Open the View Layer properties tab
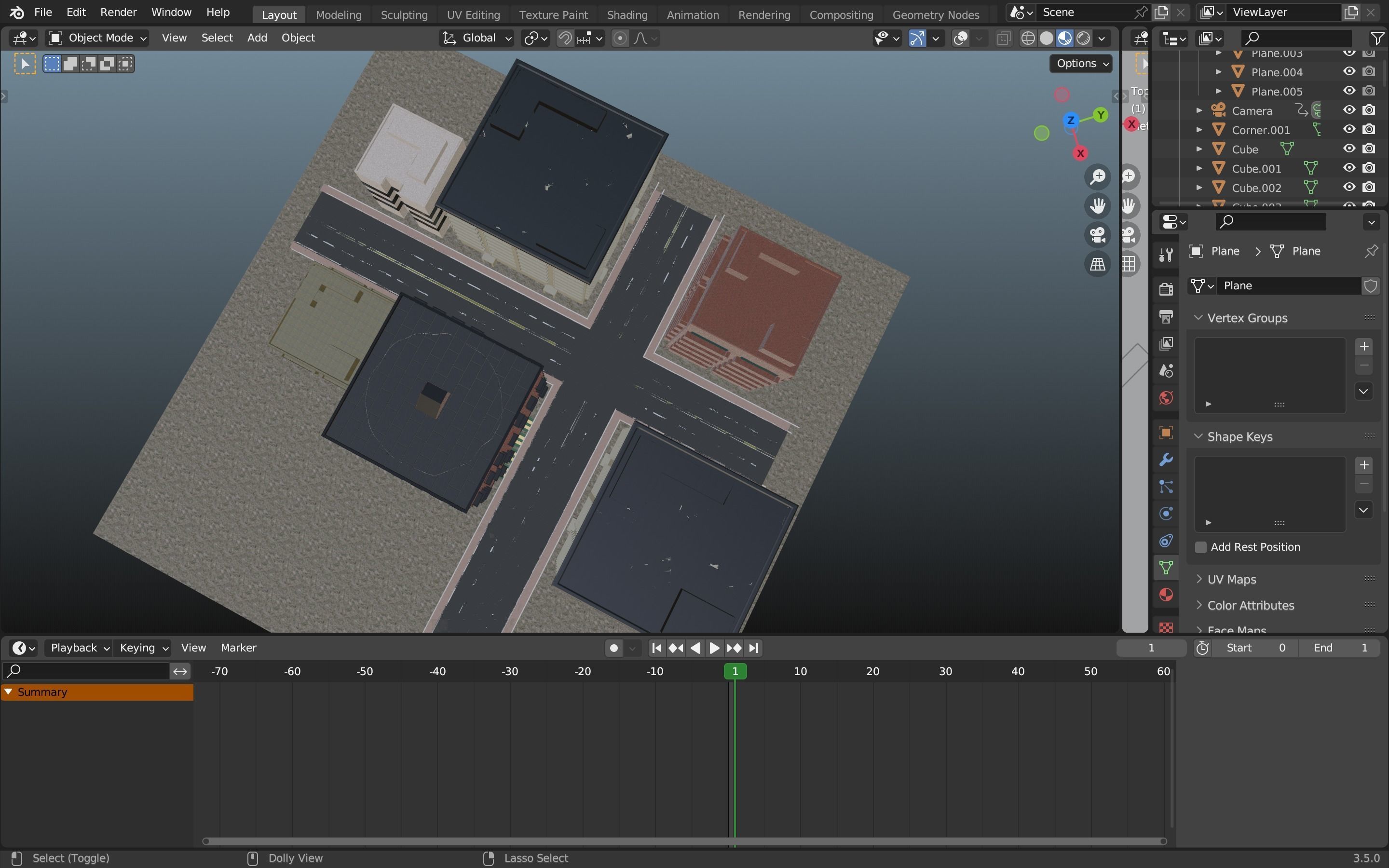1389x868 pixels. coord(1166,343)
